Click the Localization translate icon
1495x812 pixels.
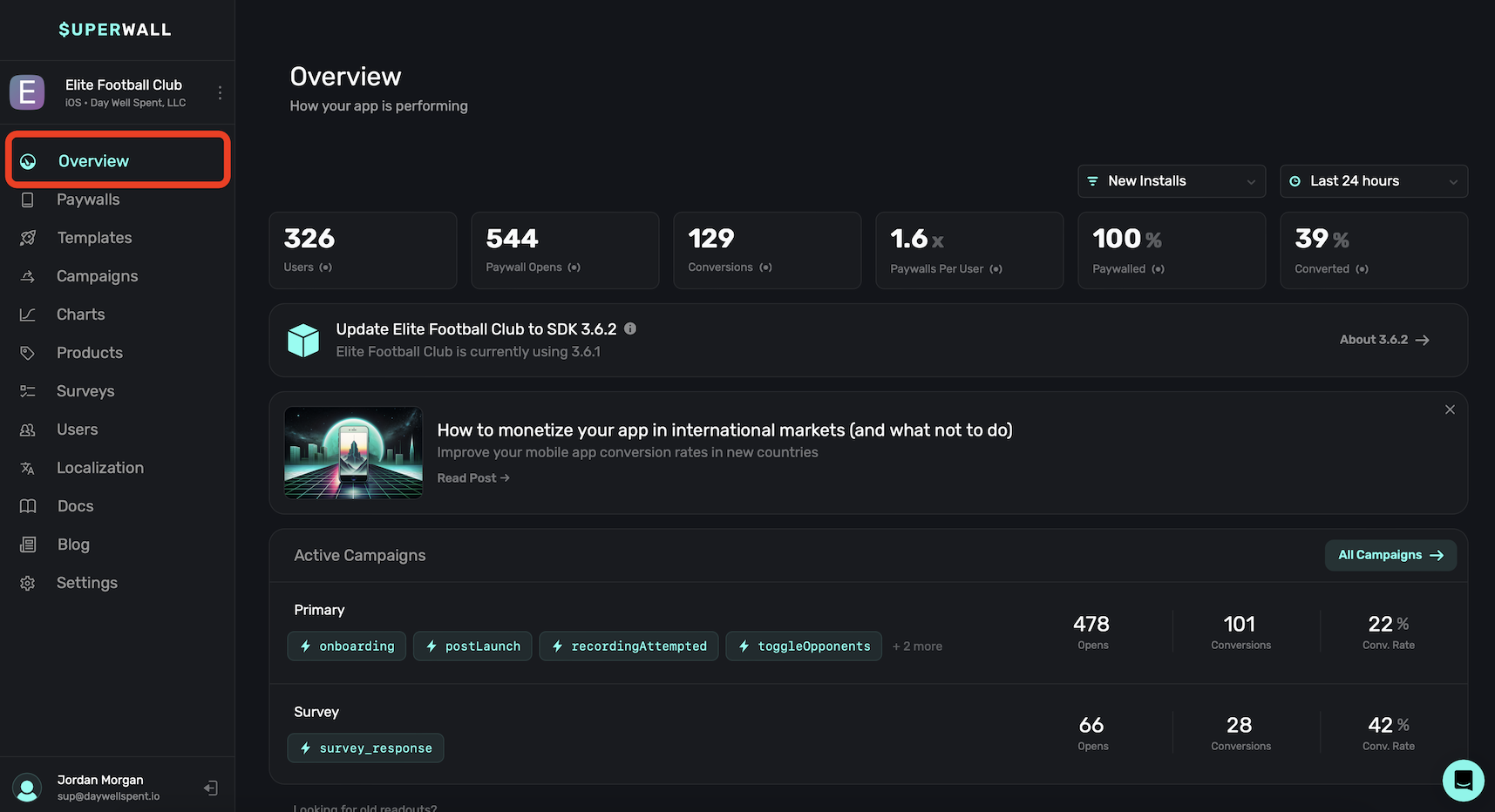tap(28, 468)
